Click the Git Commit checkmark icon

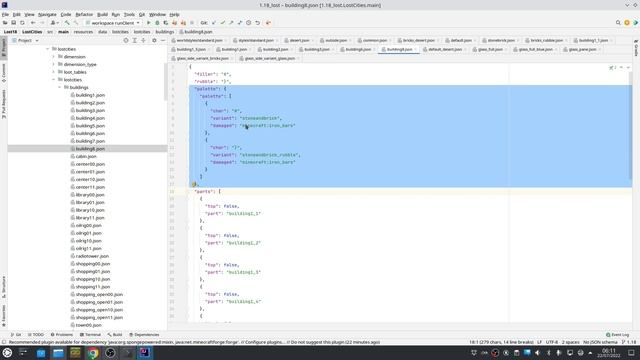click(223, 23)
